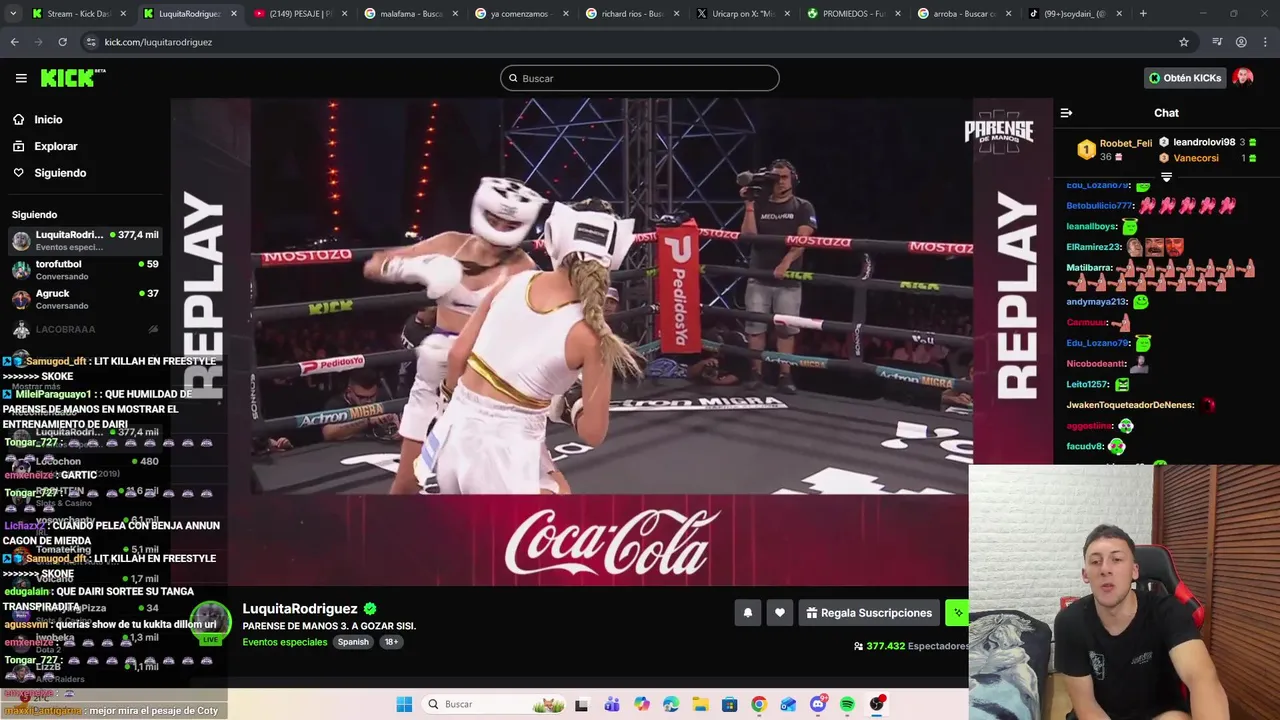
Task: Switch to Stream - Kick Dashboard tab
Action: pyautogui.click(x=78, y=14)
